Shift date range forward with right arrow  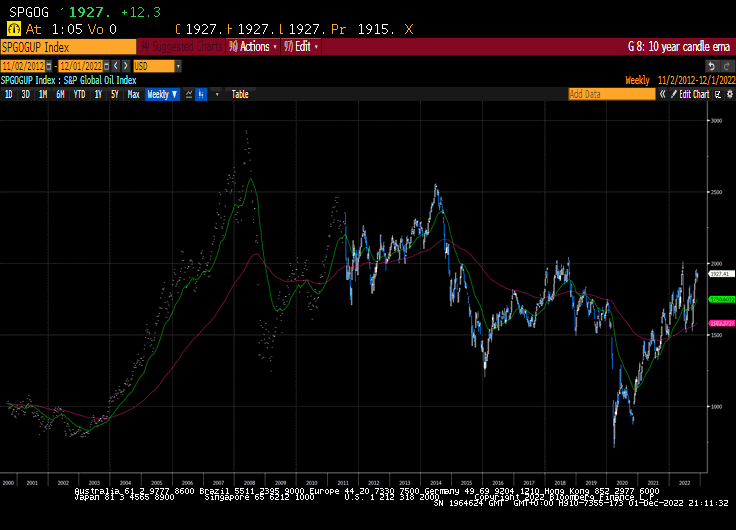(125, 66)
